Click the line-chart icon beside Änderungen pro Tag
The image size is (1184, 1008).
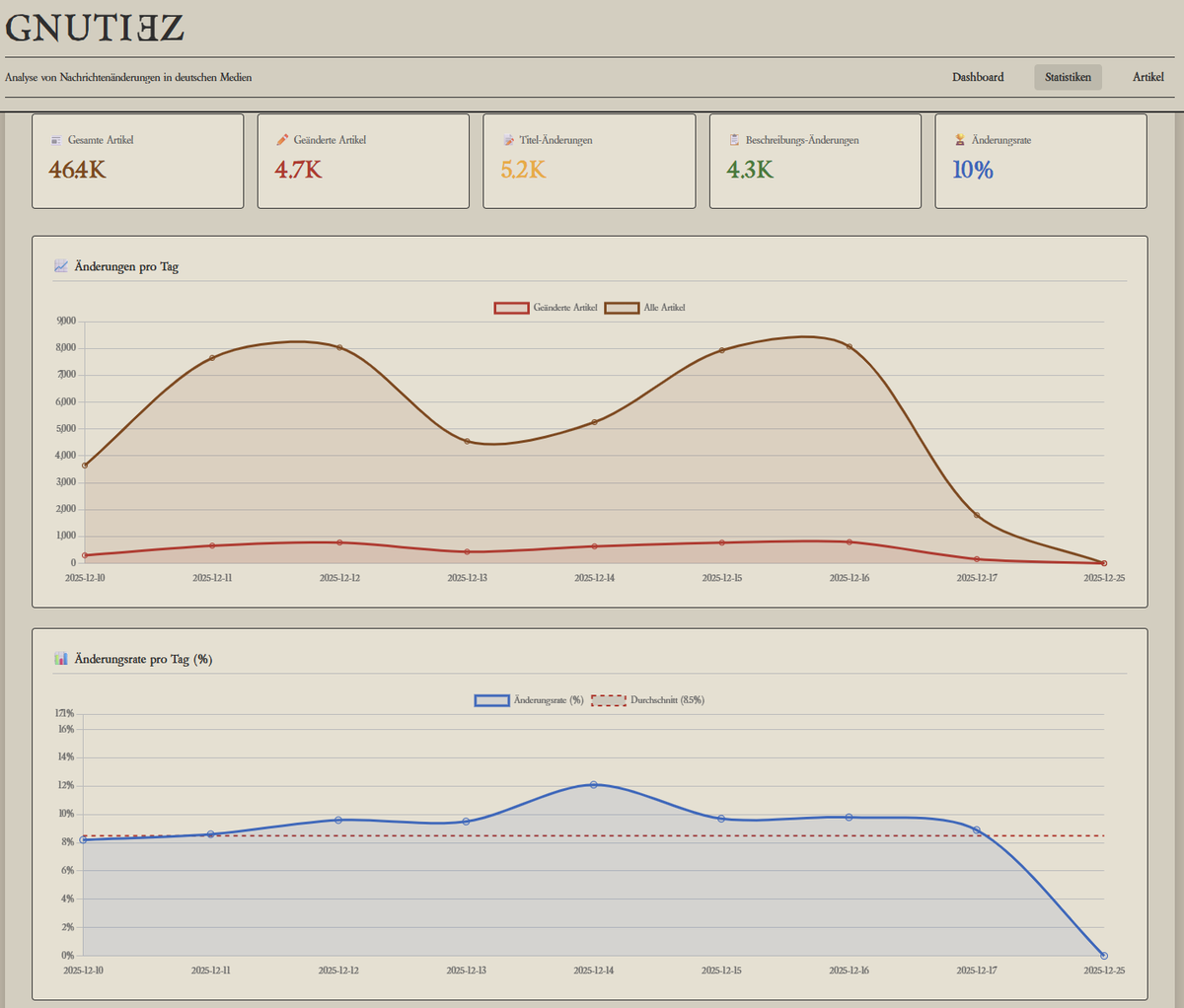pyautogui.click(x=61, y=266)
